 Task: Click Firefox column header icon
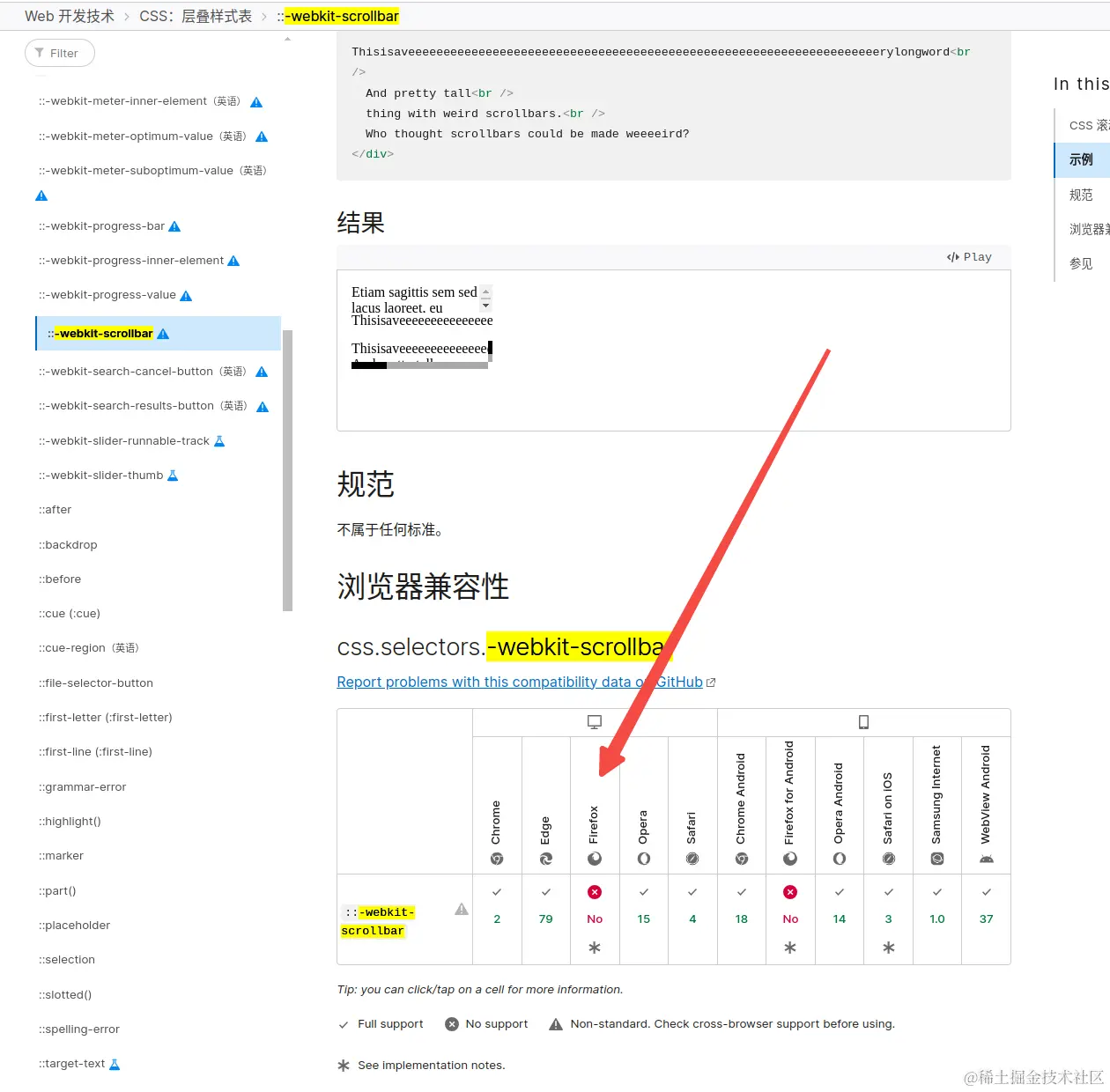coord(595,859)
